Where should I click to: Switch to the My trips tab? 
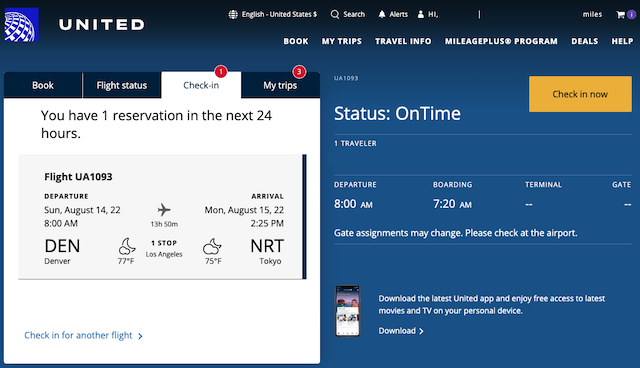point(280,85)
